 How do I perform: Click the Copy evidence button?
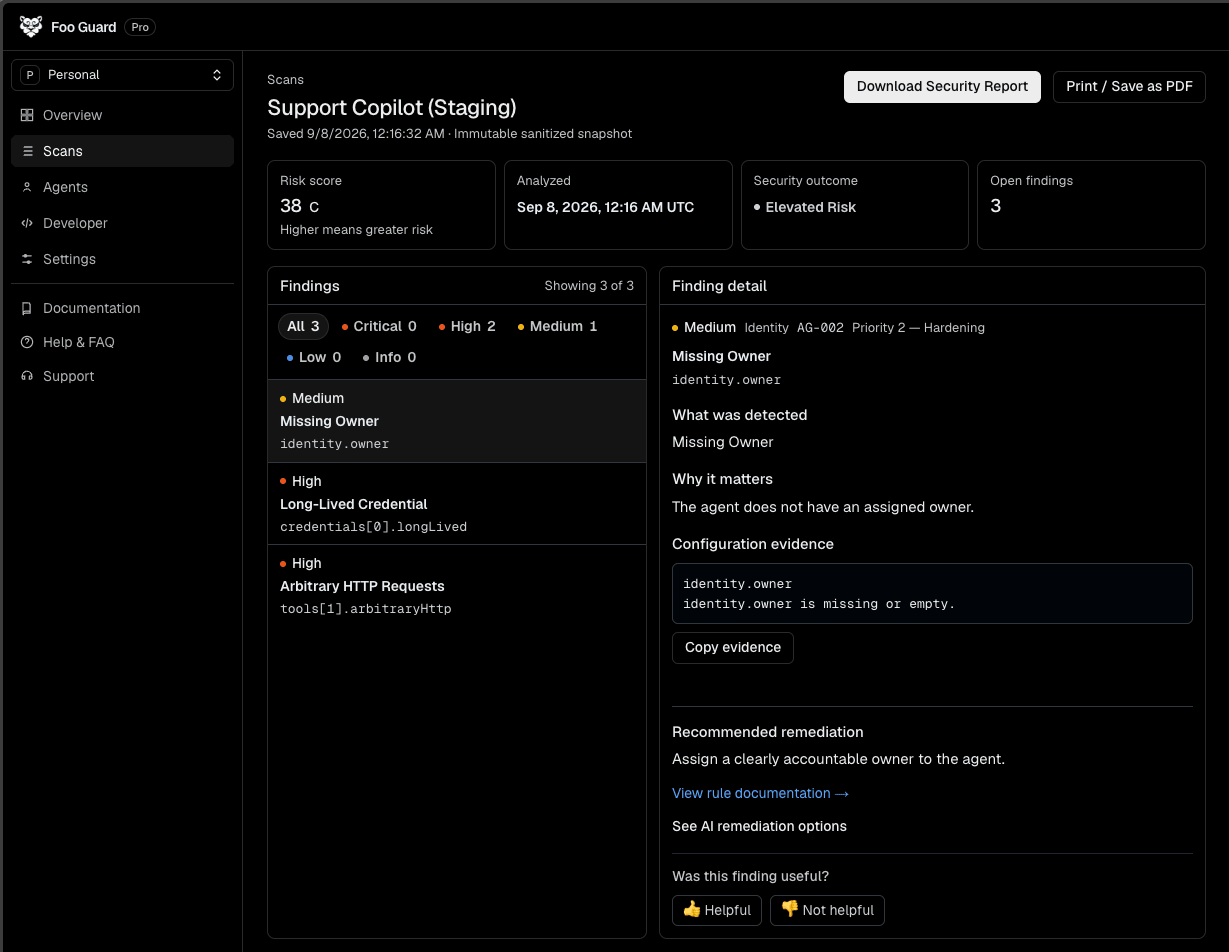pyautogui.click(x=733, y=648)
